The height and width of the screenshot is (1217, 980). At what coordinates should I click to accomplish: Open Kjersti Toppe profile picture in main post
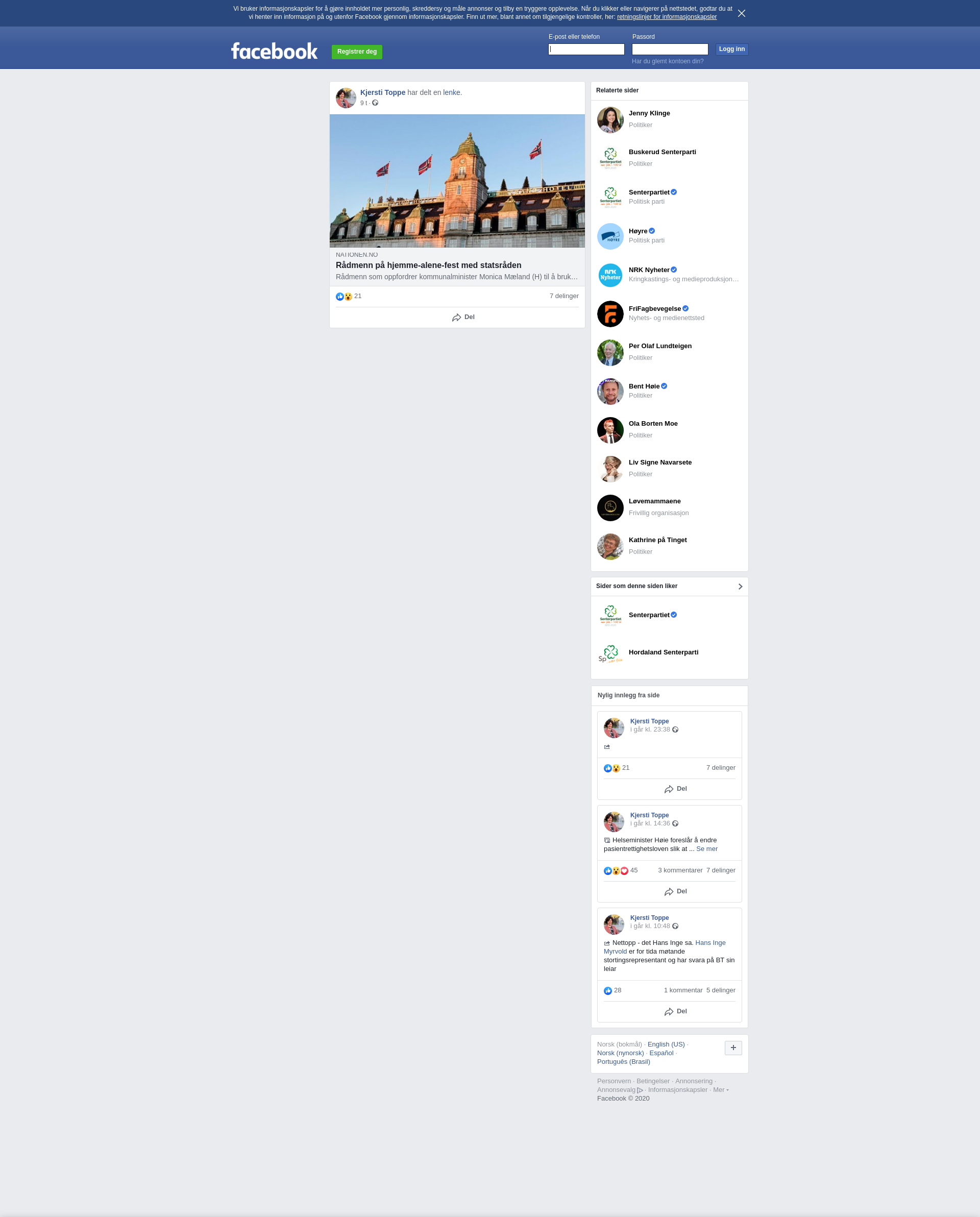(x=346, y=98)
